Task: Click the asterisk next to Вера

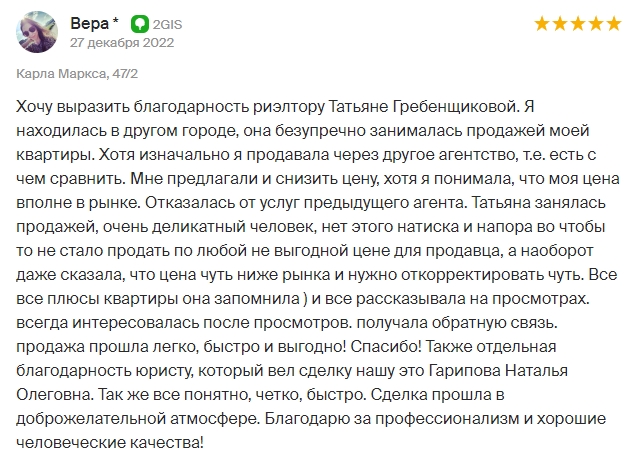Action: [x=116, y=20]
